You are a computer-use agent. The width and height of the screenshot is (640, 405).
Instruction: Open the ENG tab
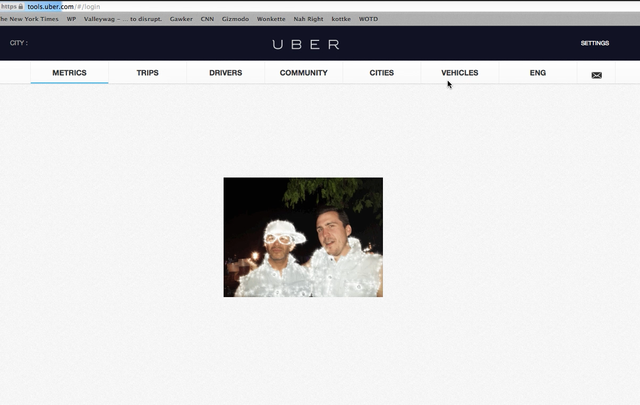click(538, 73)
